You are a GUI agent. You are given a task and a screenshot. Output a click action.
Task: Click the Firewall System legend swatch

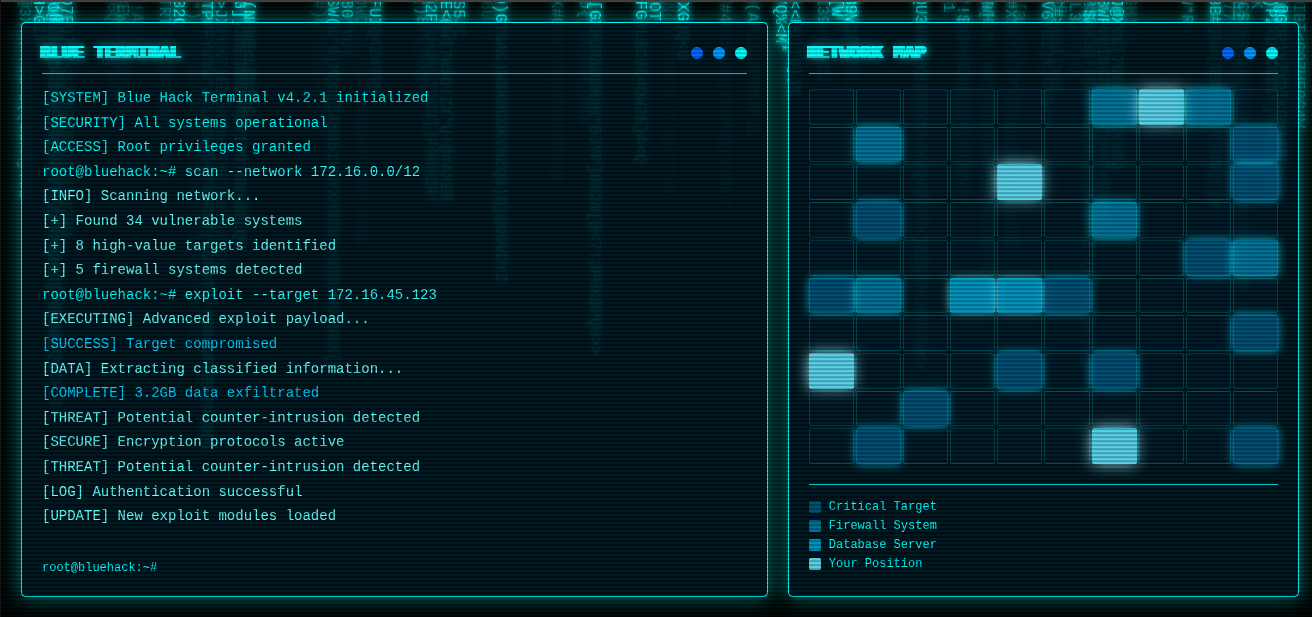[815, 526]
